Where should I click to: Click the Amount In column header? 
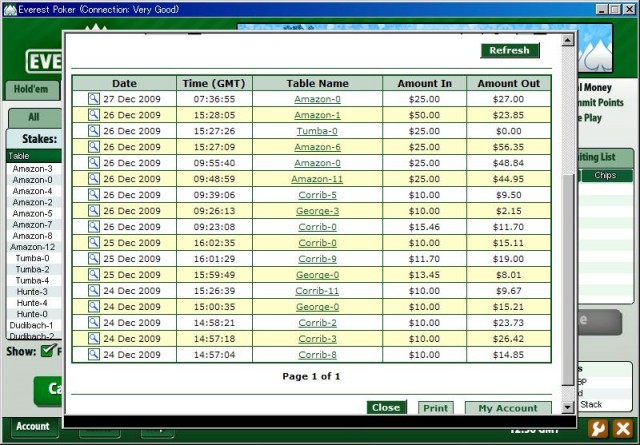(x=424, y=83)
